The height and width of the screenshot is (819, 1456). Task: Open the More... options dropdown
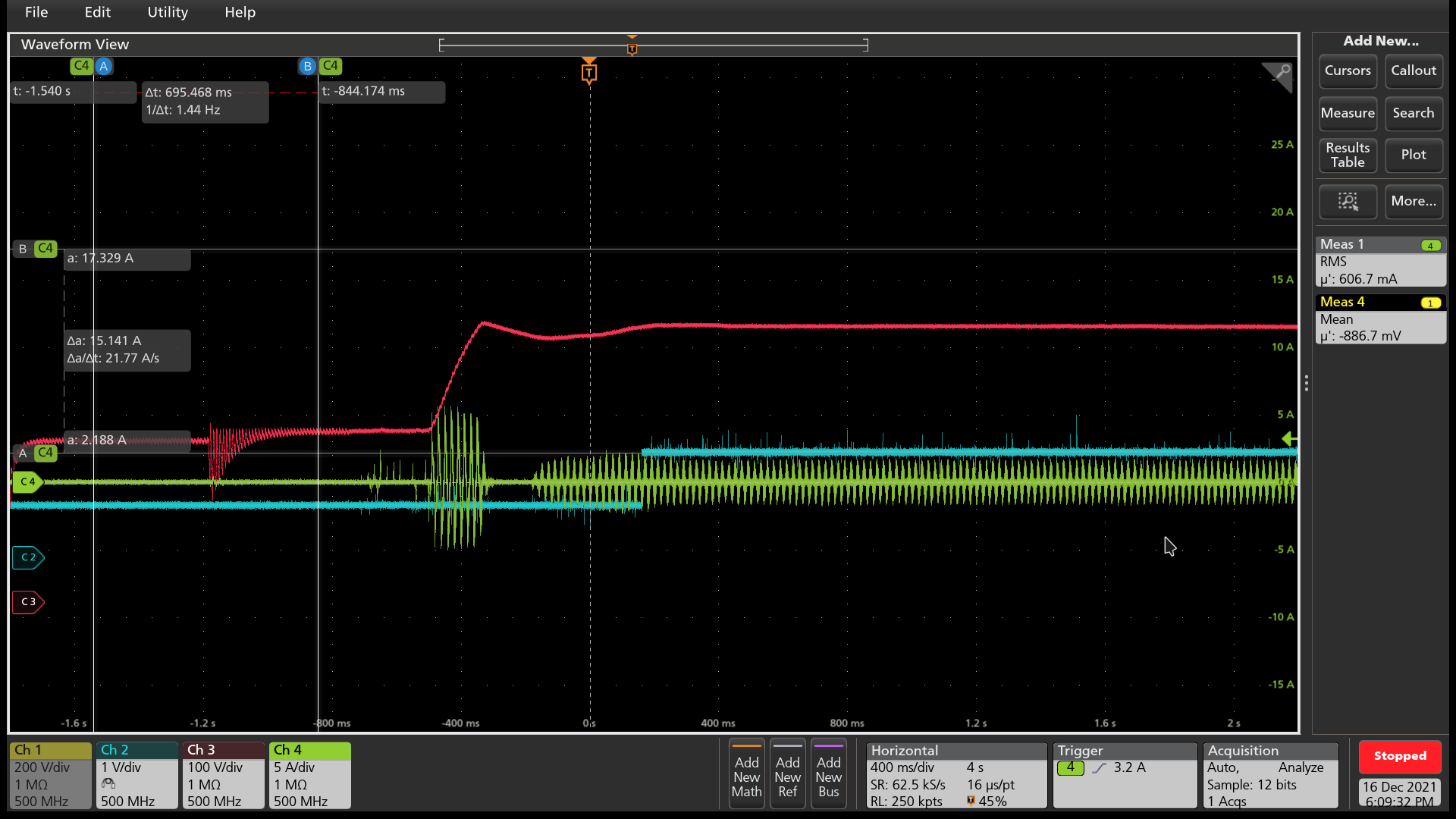[1413, 201]
